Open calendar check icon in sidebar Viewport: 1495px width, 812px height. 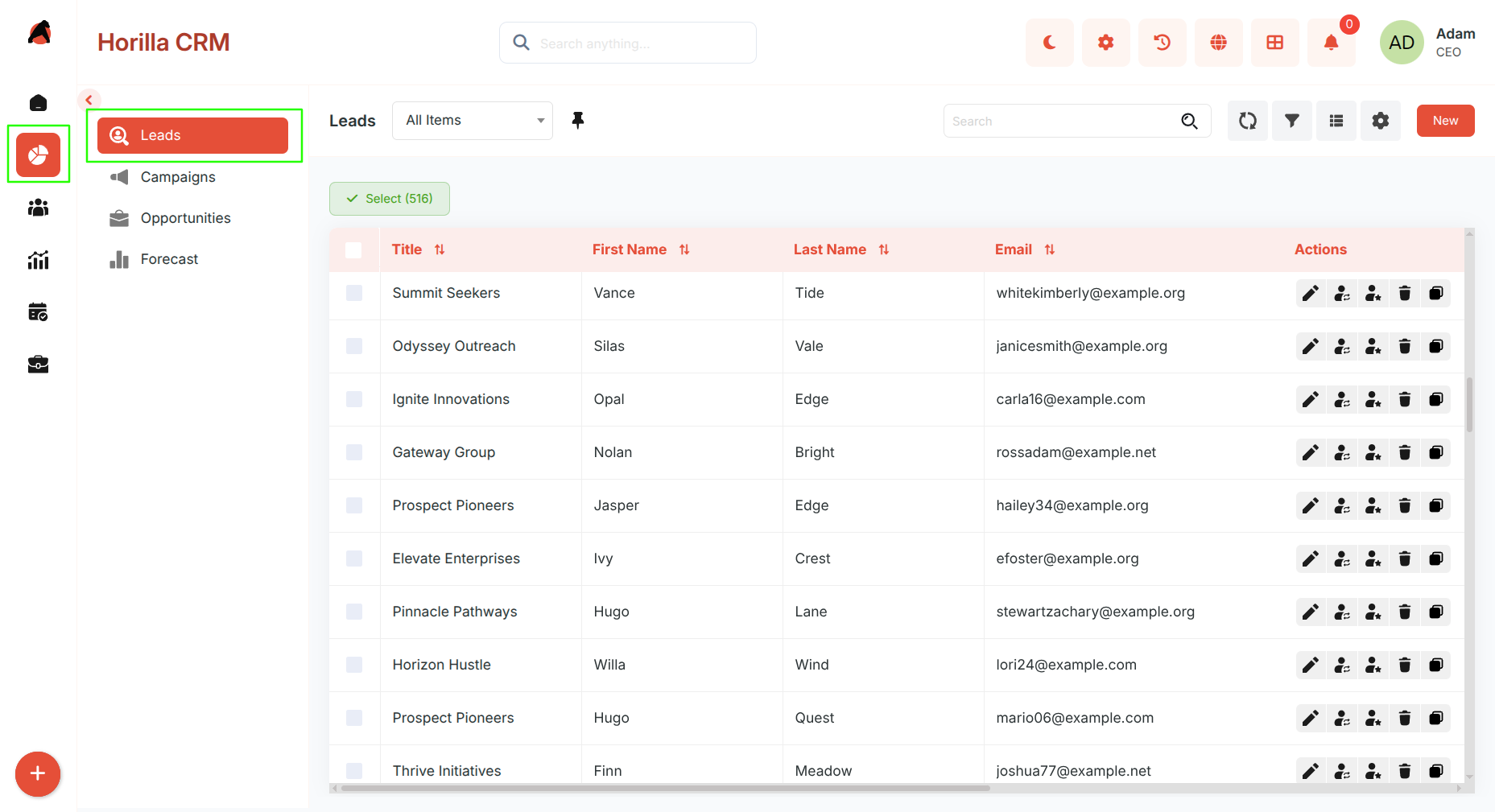(38, 311)
